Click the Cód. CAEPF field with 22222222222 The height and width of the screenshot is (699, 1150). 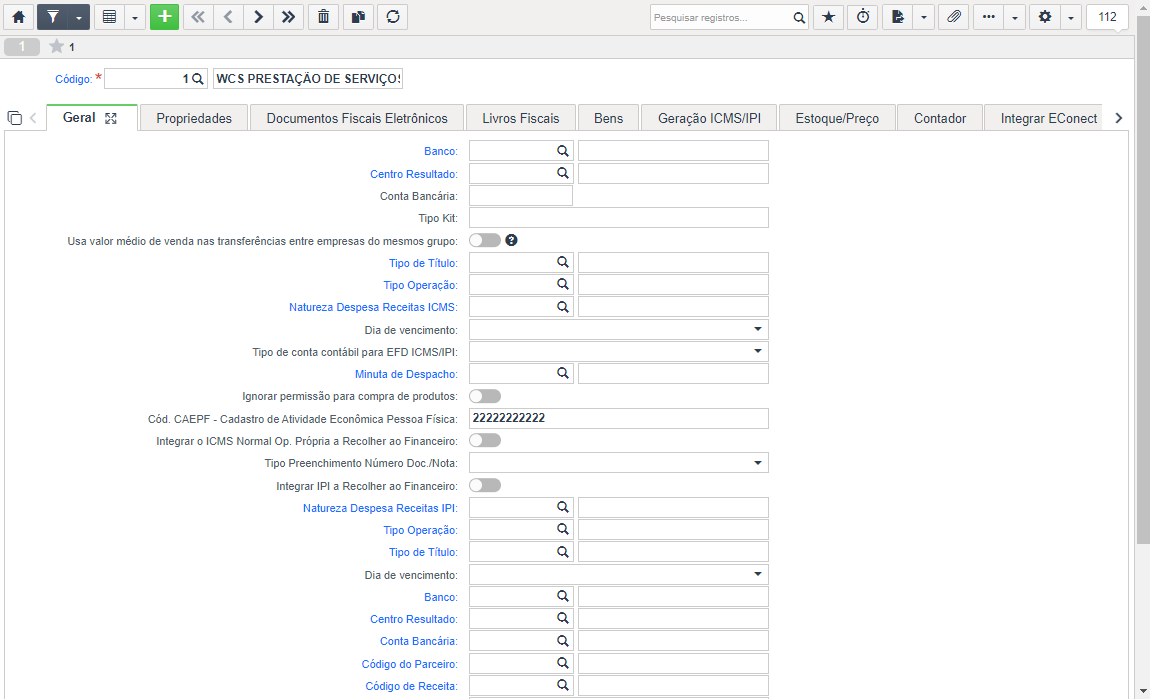(x=619, y=418)
